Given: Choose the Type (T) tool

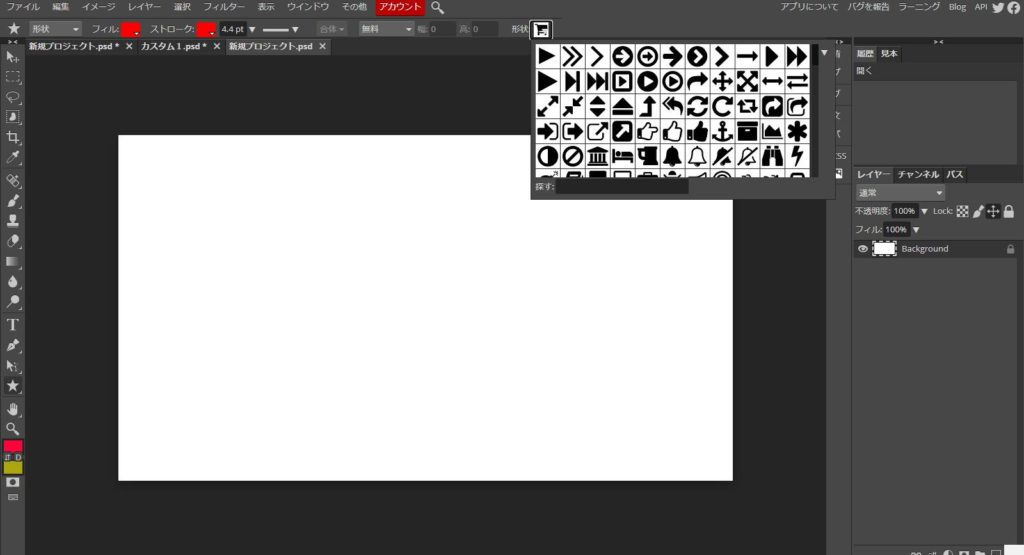Looking at the screenshot, I should pos(13,324).
